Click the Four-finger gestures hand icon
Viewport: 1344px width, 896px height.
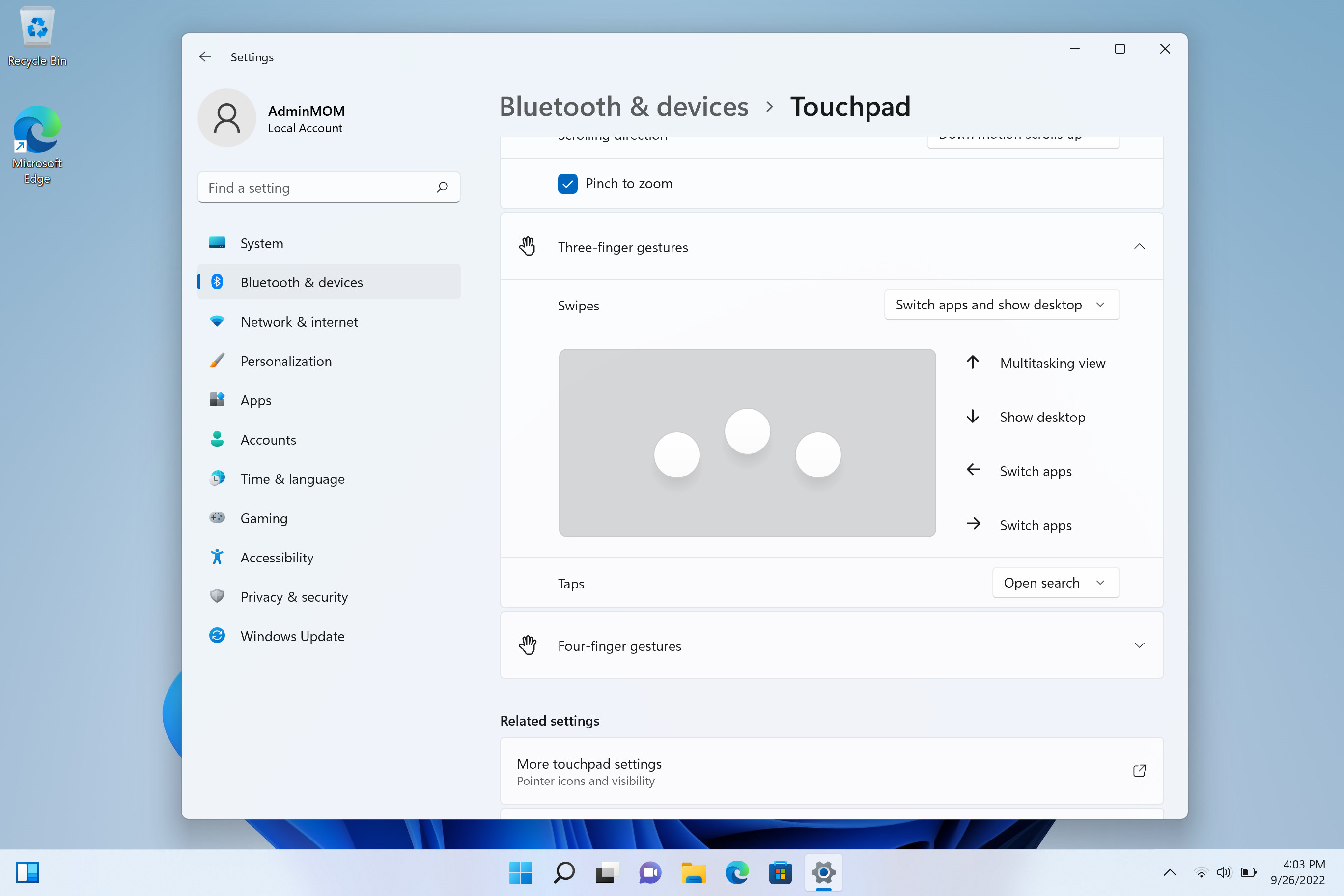528,645
